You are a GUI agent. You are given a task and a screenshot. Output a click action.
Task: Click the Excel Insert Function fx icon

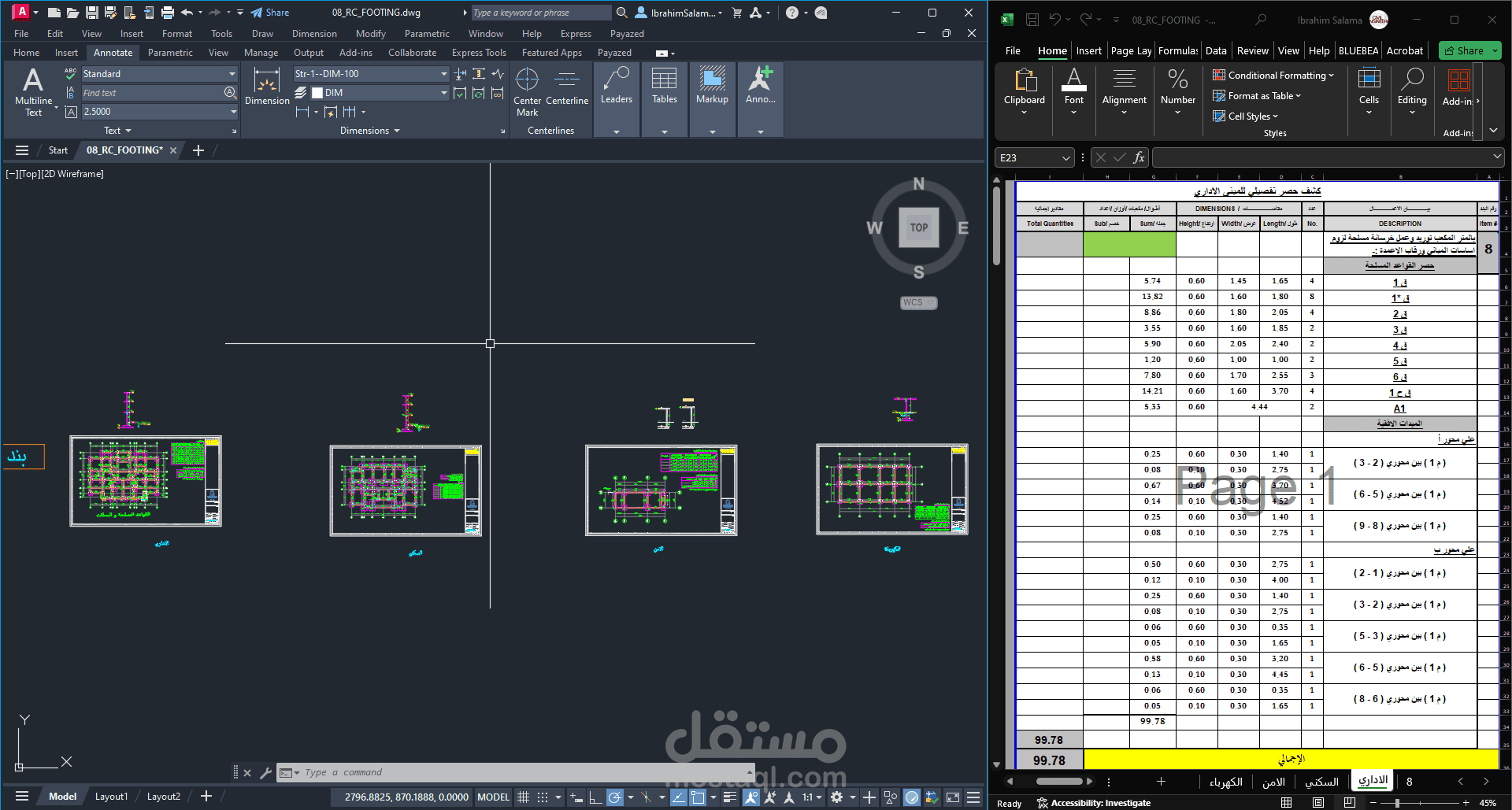click(1139, 157)
